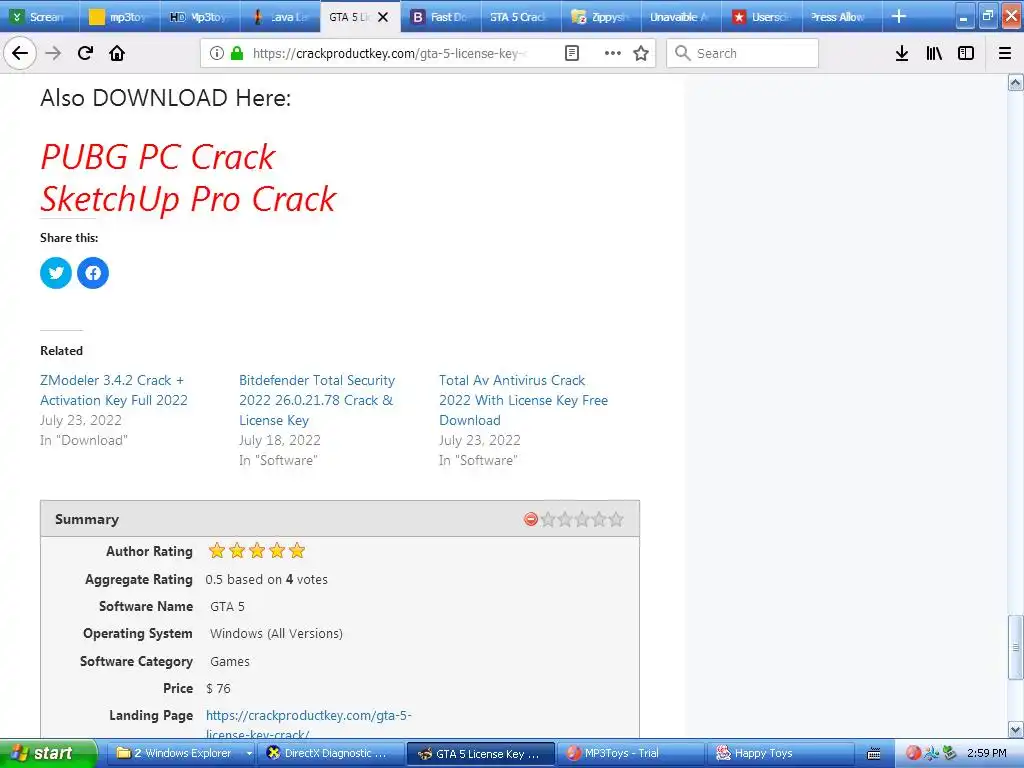Click the vertical scrollbar up arrow
The width and height of the screenshot is (1024, 768).
click(1015, 82)
